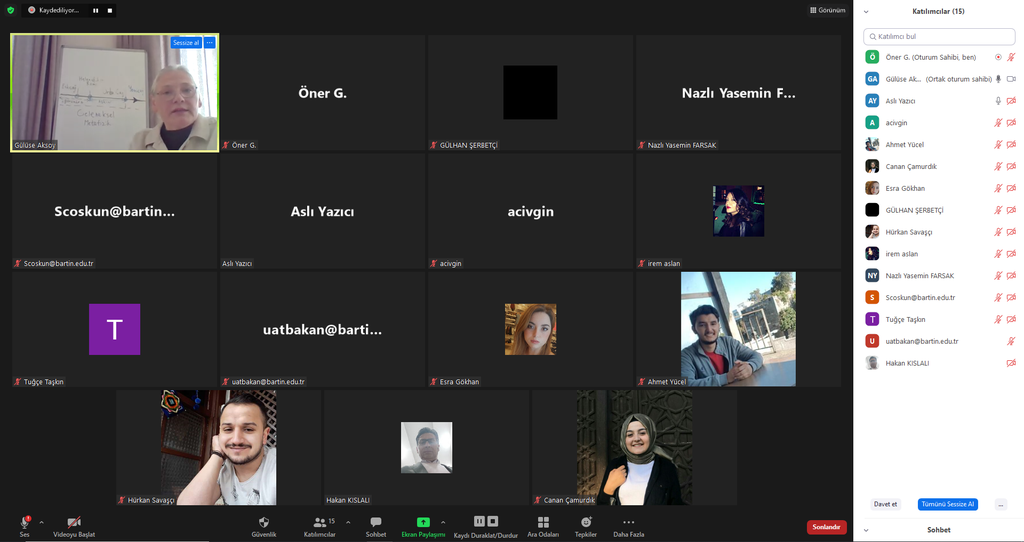Toggle muted mic on Öner G. row
This screenshot has width=1024, height=542.
click(1011, 57)
